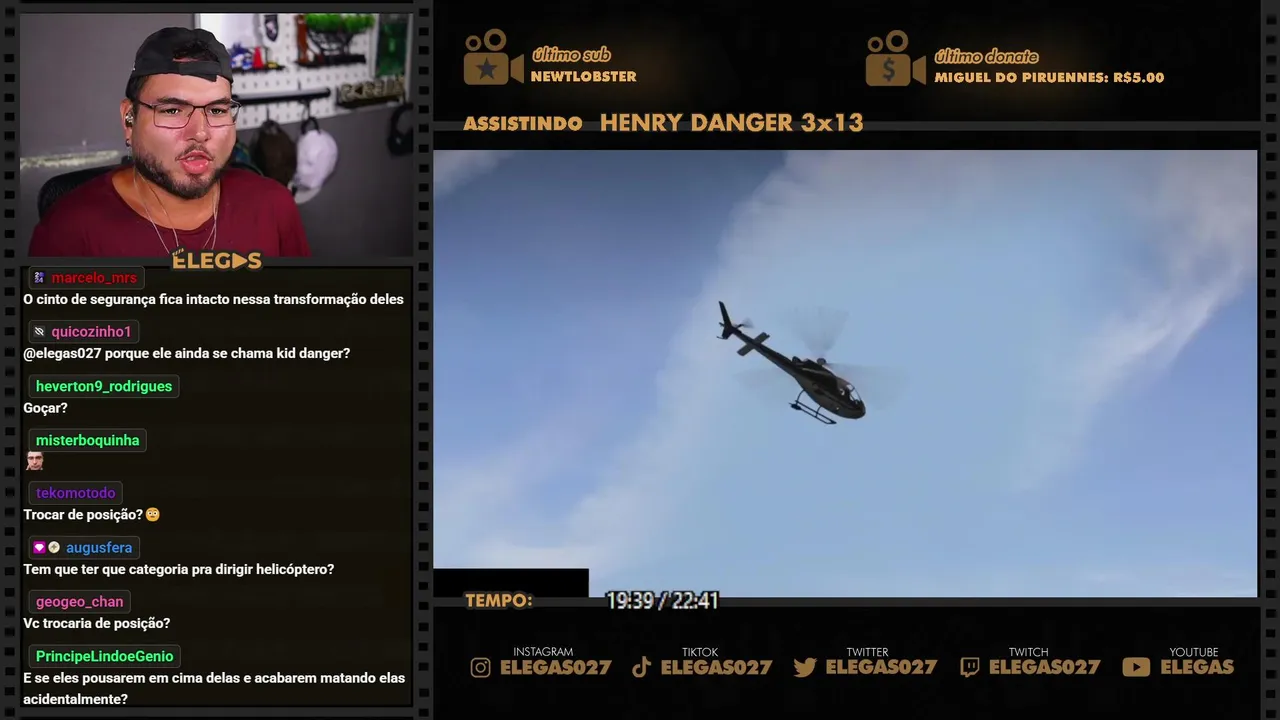
Task: Click the TEMPO: label
Action: tap(498, 601)
